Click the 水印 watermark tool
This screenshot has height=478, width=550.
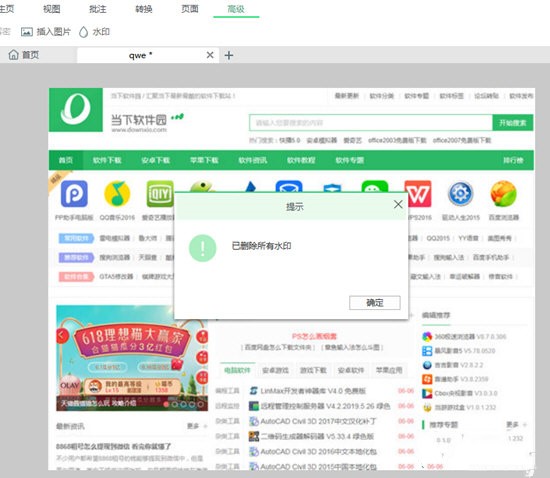tap(94, 32)
